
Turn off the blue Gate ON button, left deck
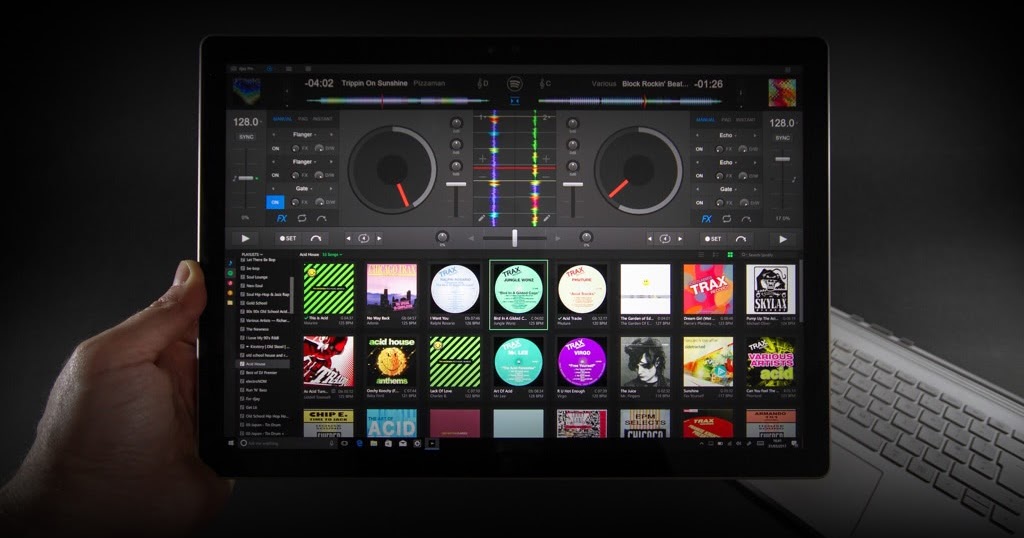275,202
